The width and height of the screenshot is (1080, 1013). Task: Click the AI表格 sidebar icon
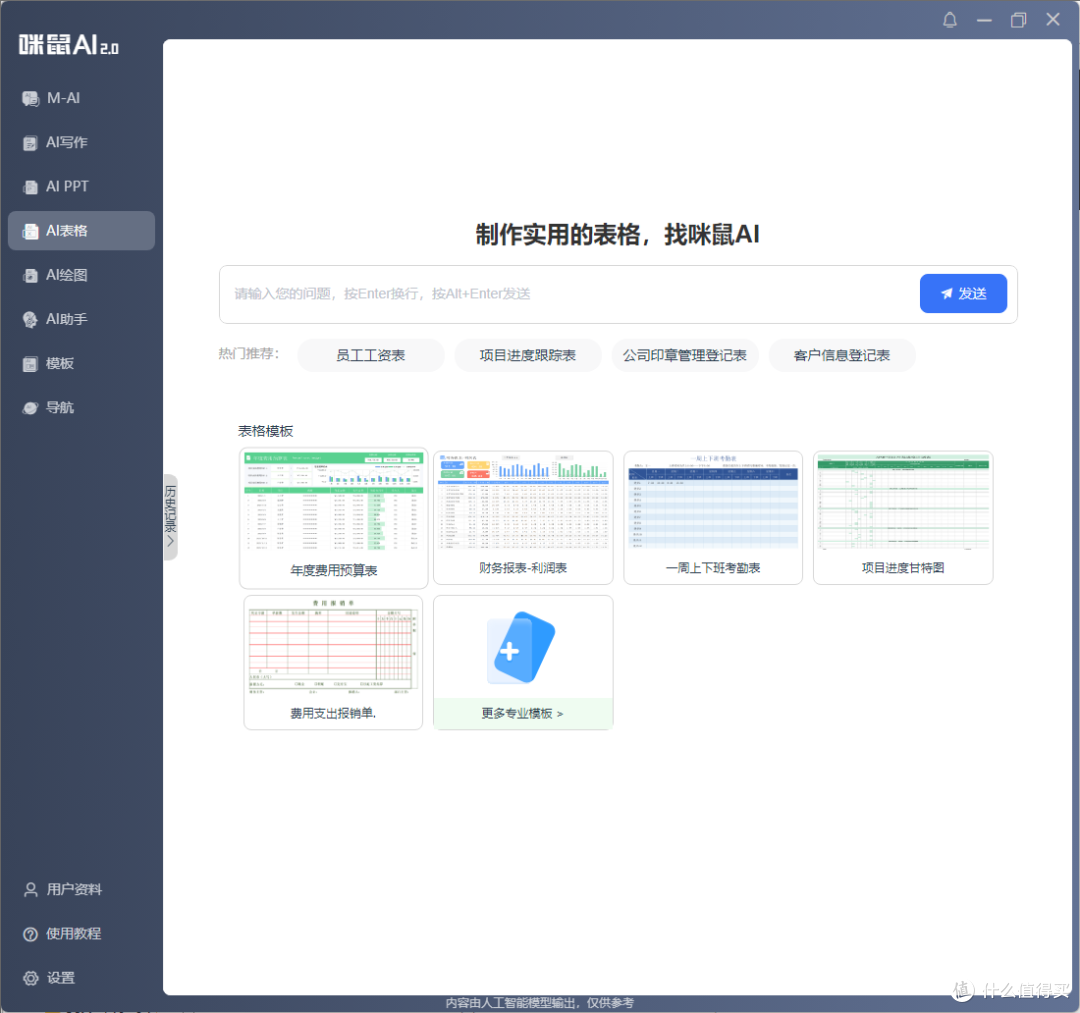point(30,231)
